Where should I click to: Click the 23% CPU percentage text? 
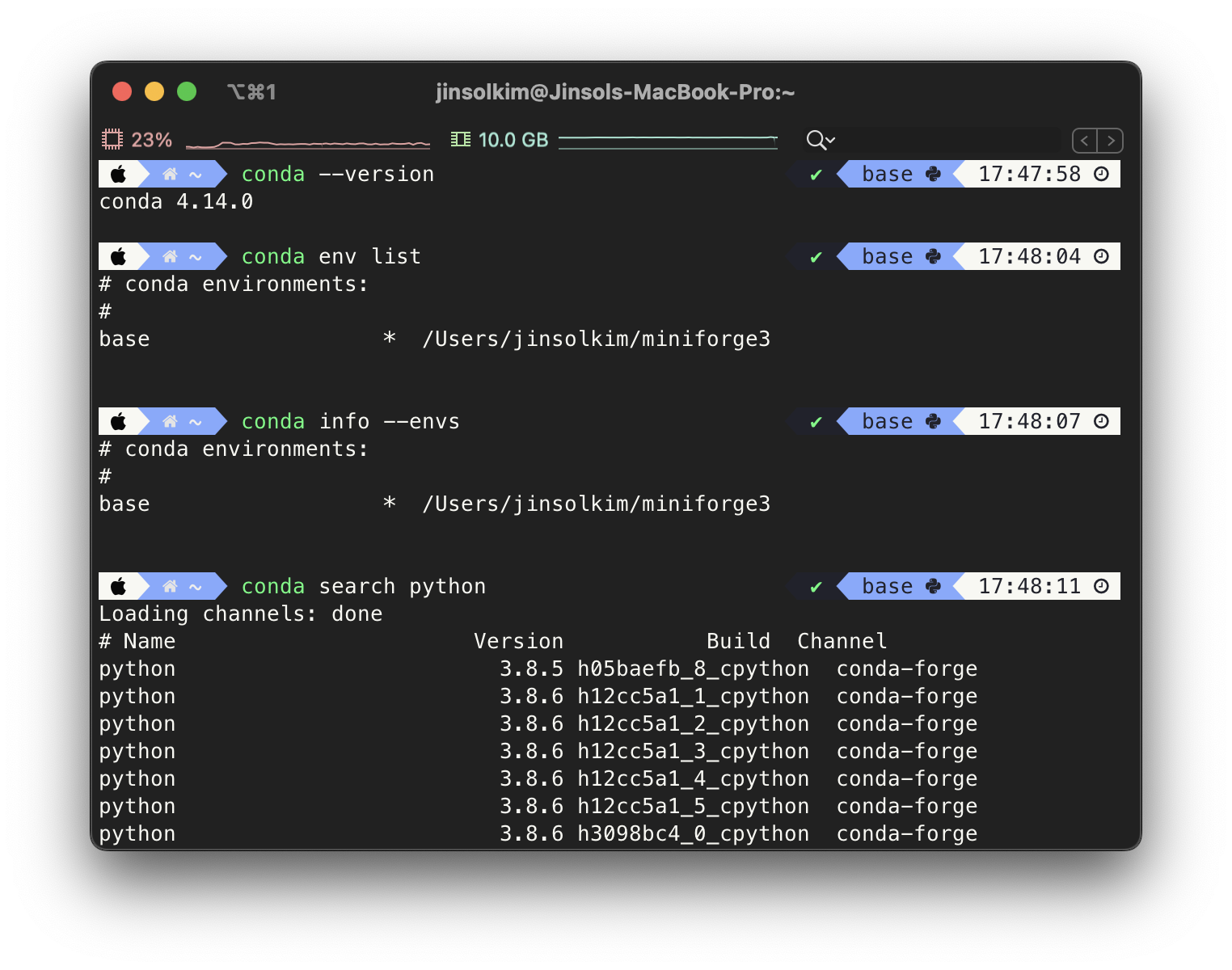[151, 140]
